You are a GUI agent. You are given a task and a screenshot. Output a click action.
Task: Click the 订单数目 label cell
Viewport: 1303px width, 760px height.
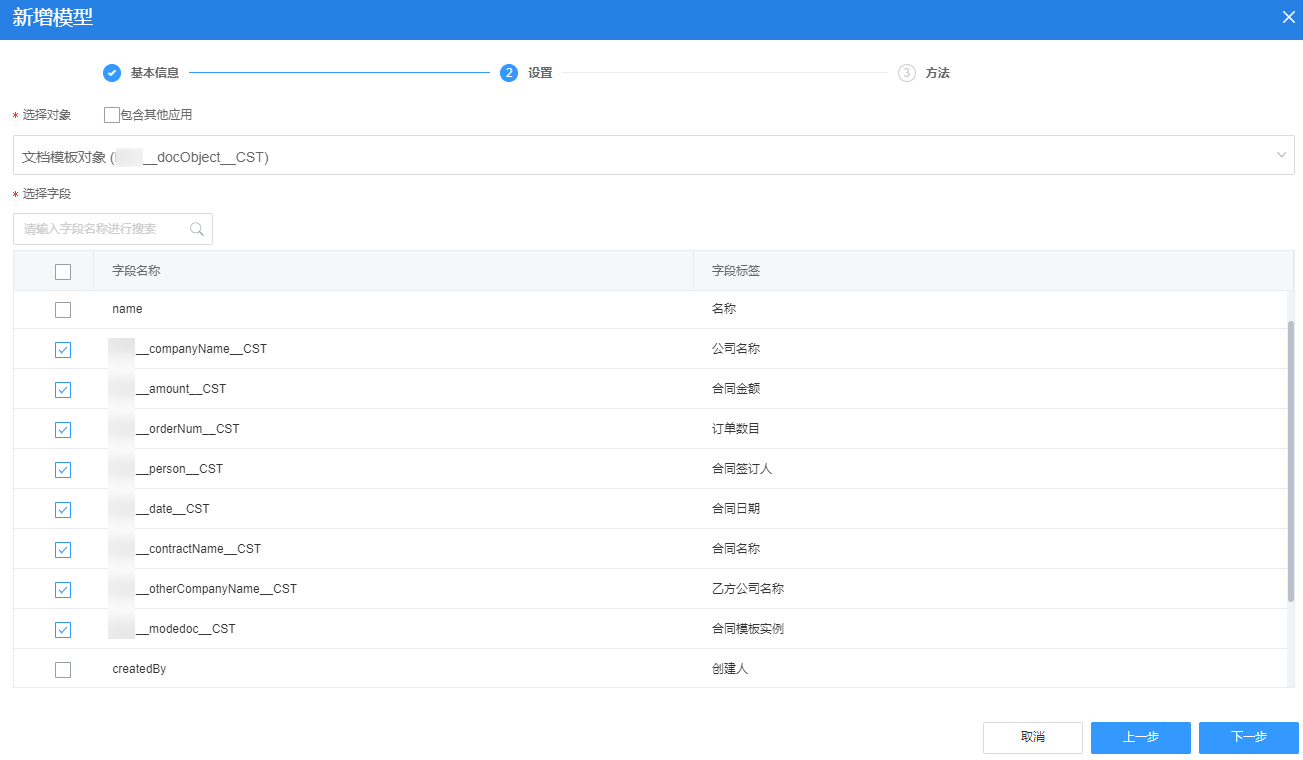pos(736,429)
